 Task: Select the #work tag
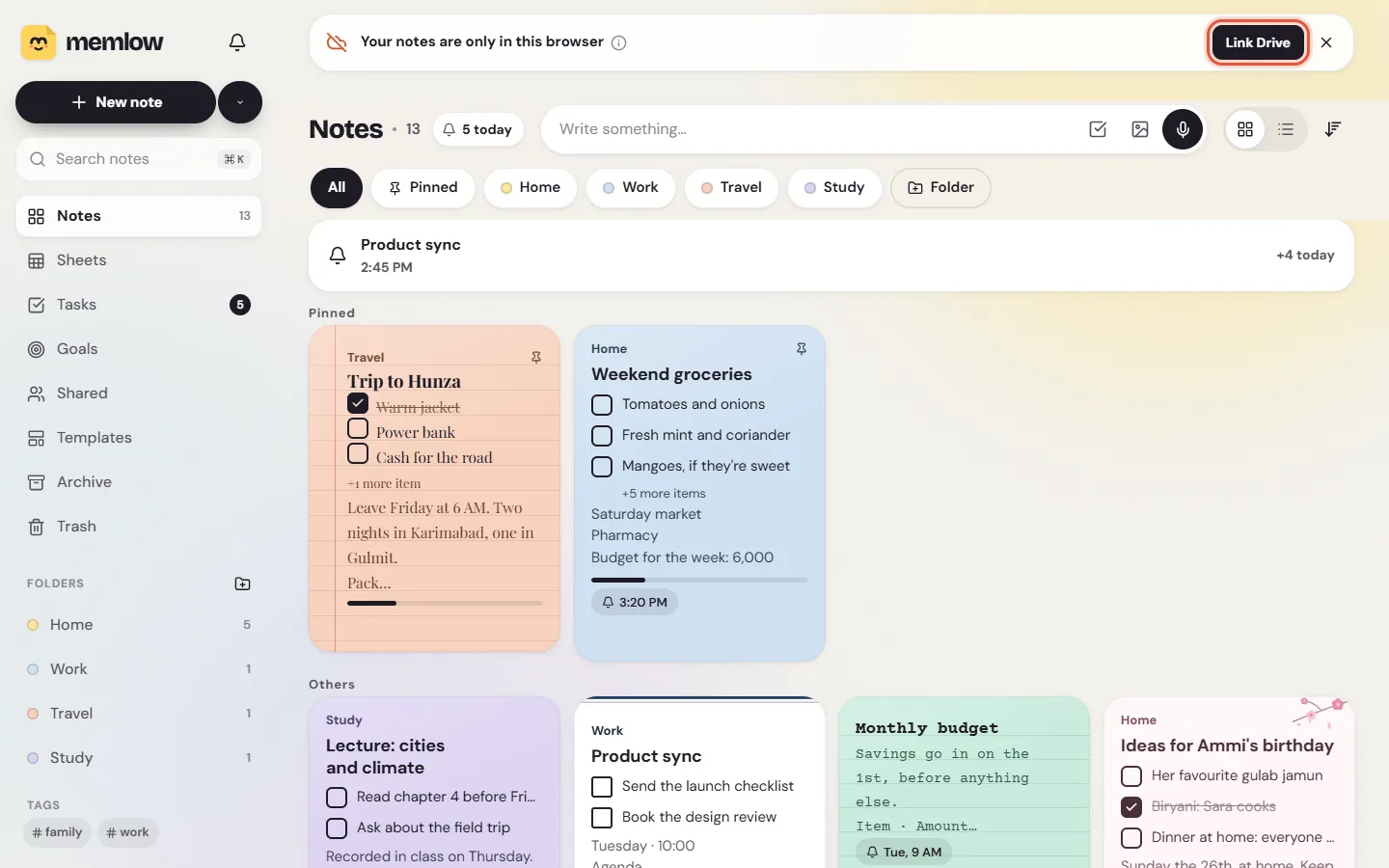(x=127, y=832)
